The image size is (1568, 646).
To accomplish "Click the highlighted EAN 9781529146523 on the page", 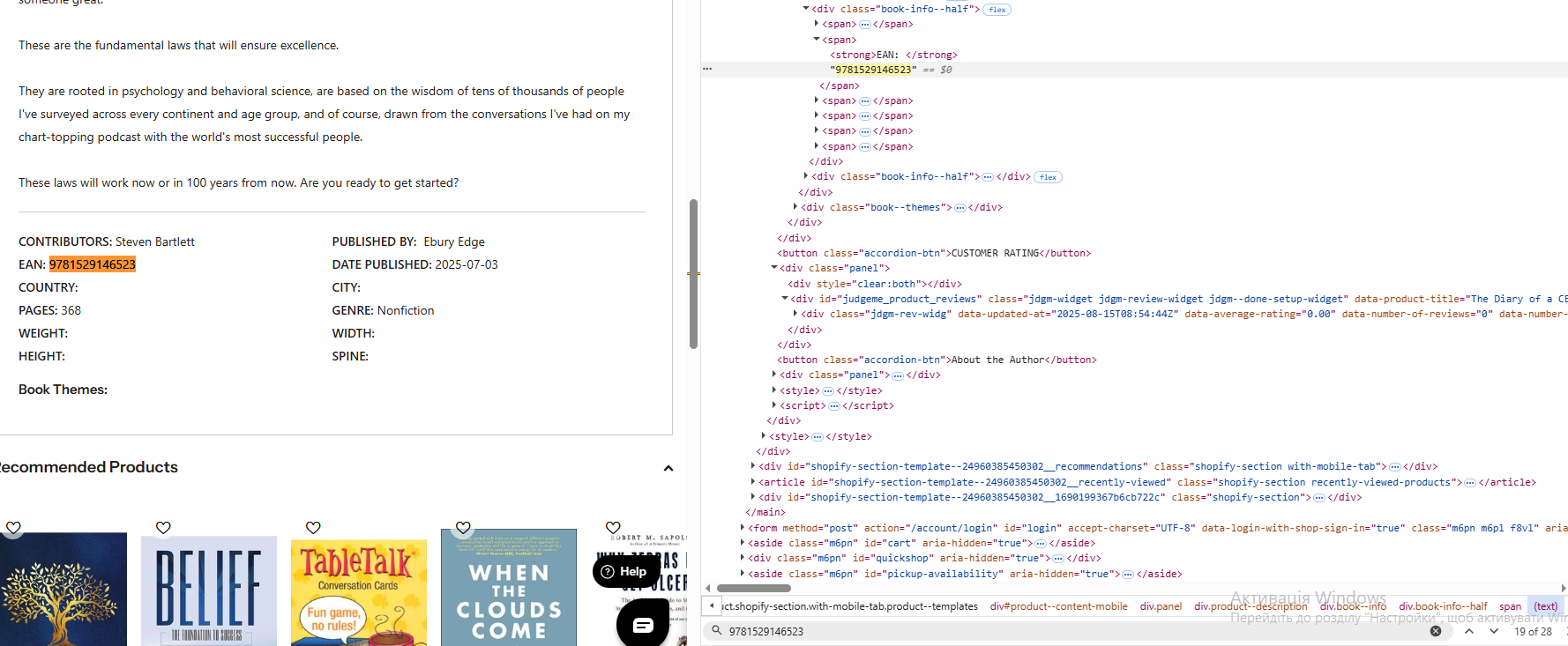I will [93, 264].
